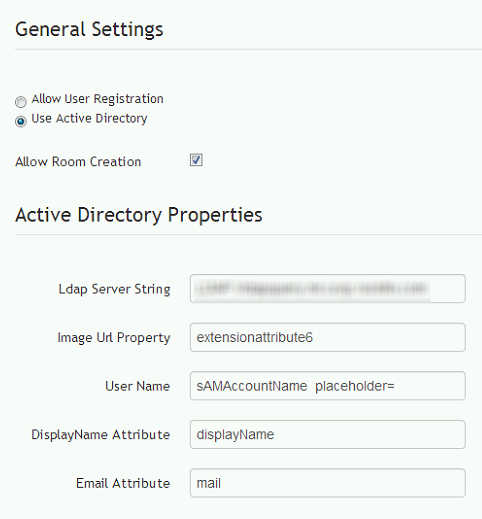Focus the Email Attribute field containing mail
This screenshot has width=482, height=519.
[x=328, y=483]
